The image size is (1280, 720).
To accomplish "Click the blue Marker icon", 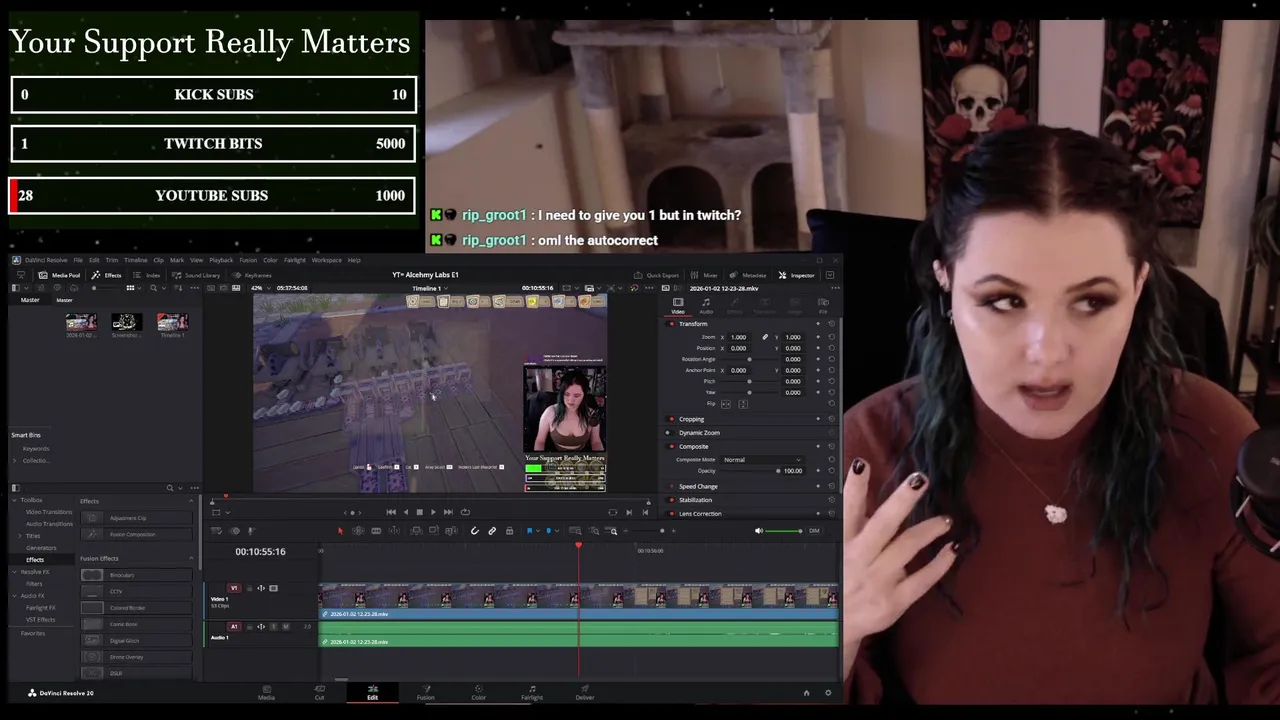I will point(548,531).
